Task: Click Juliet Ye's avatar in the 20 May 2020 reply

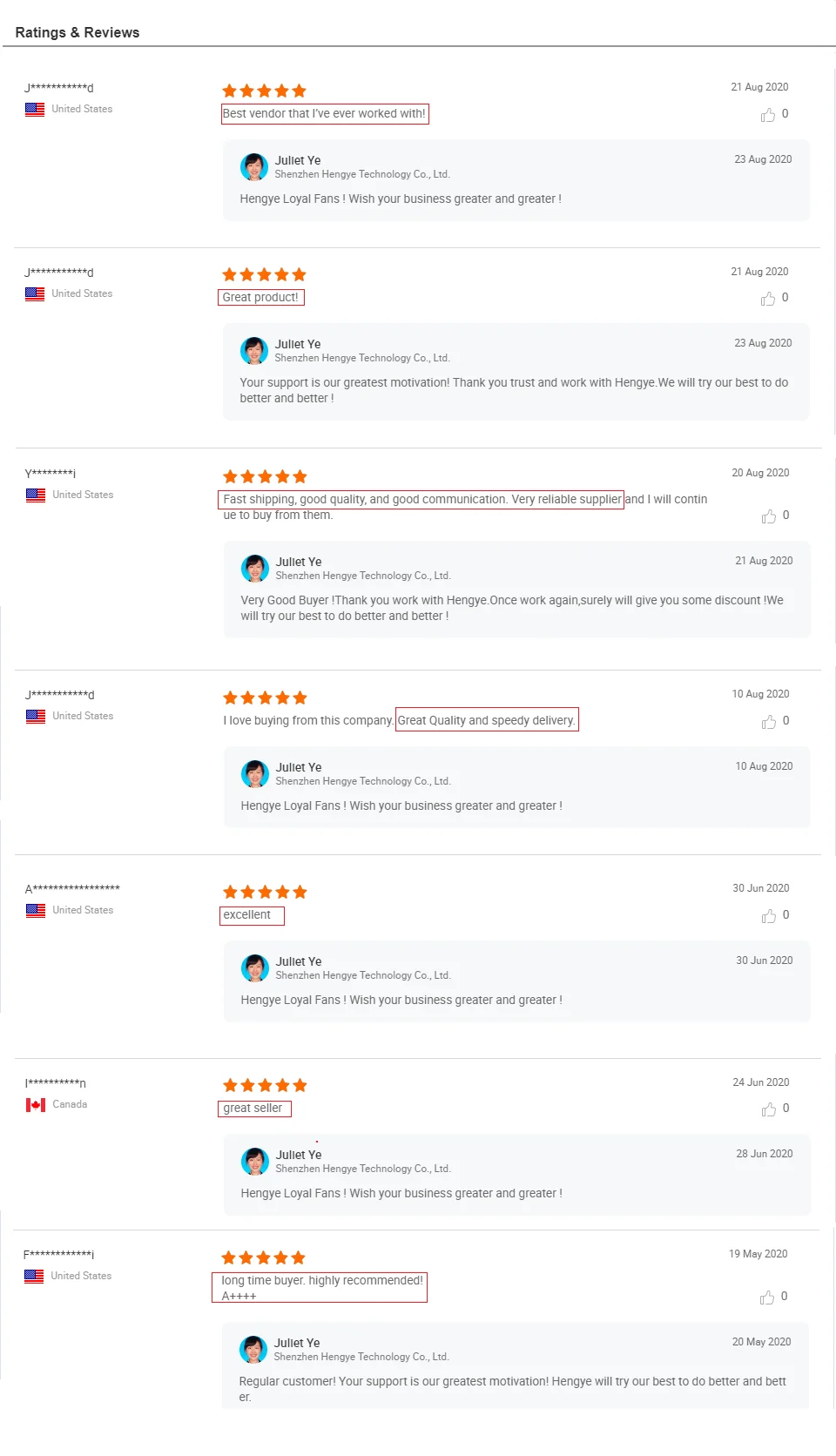Action: [x=253, y=1350]
